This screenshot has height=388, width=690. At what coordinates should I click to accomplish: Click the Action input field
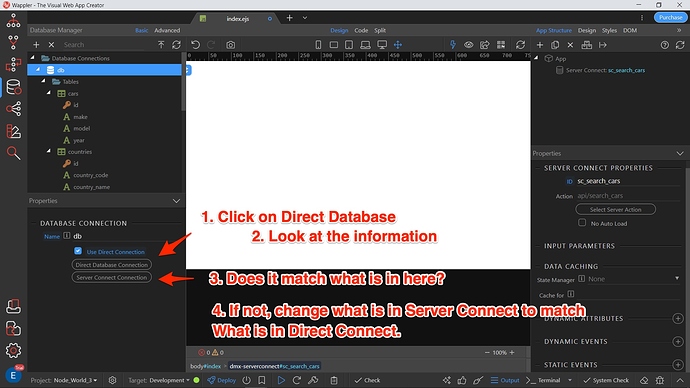click(628, 196)
